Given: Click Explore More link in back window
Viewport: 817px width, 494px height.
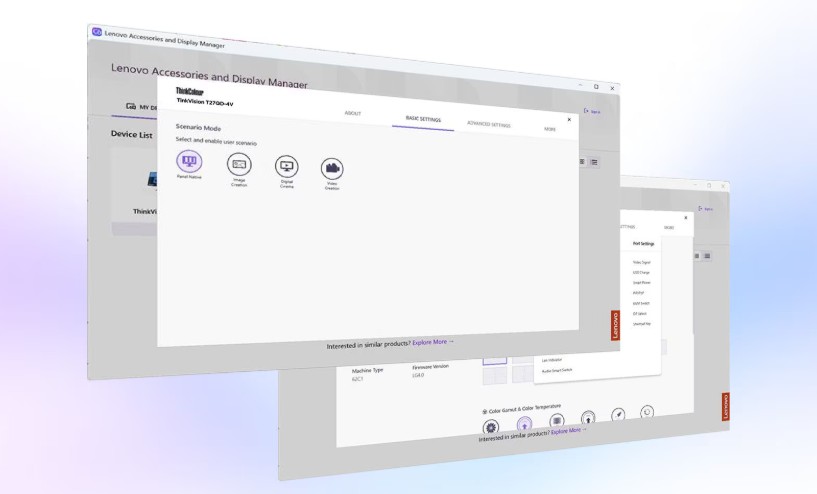Looking at the screenshot, I should pos(567,430).
